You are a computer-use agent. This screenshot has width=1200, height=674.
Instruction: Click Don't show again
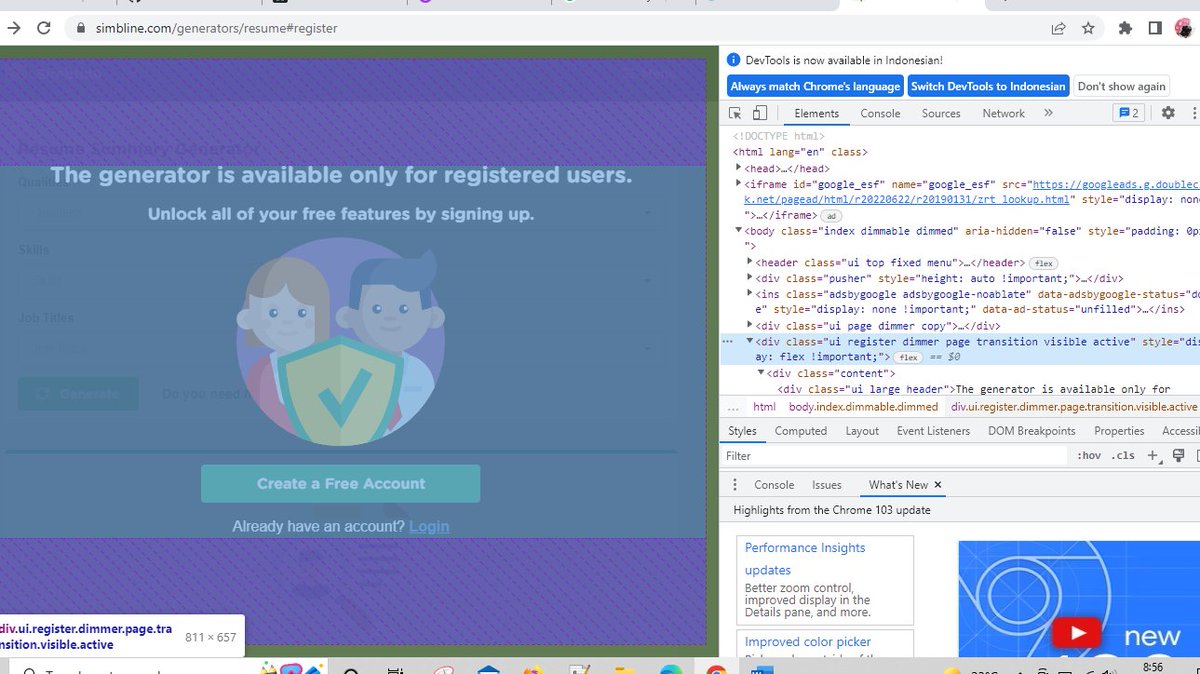(x=1121, y=86)
